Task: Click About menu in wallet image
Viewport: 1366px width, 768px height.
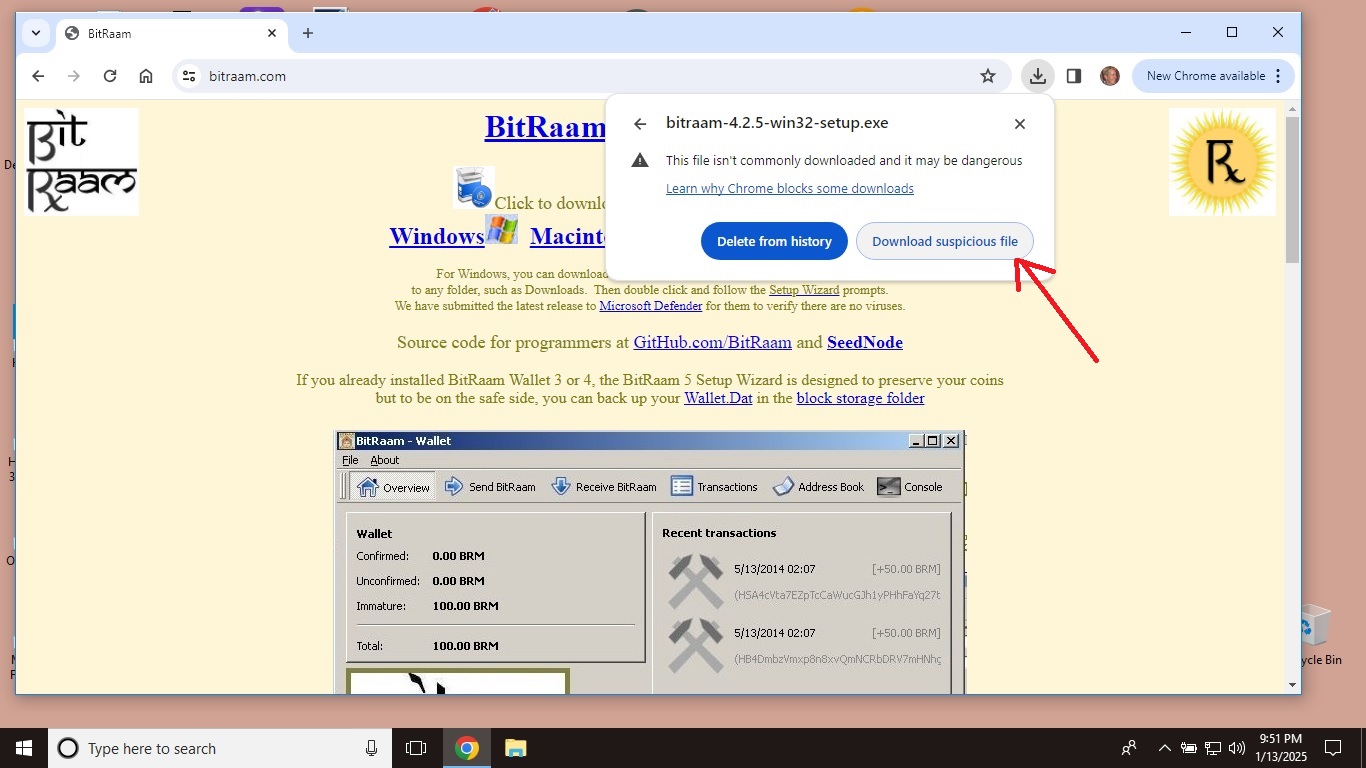Action: pyautogui.click(x=385, y=460)
